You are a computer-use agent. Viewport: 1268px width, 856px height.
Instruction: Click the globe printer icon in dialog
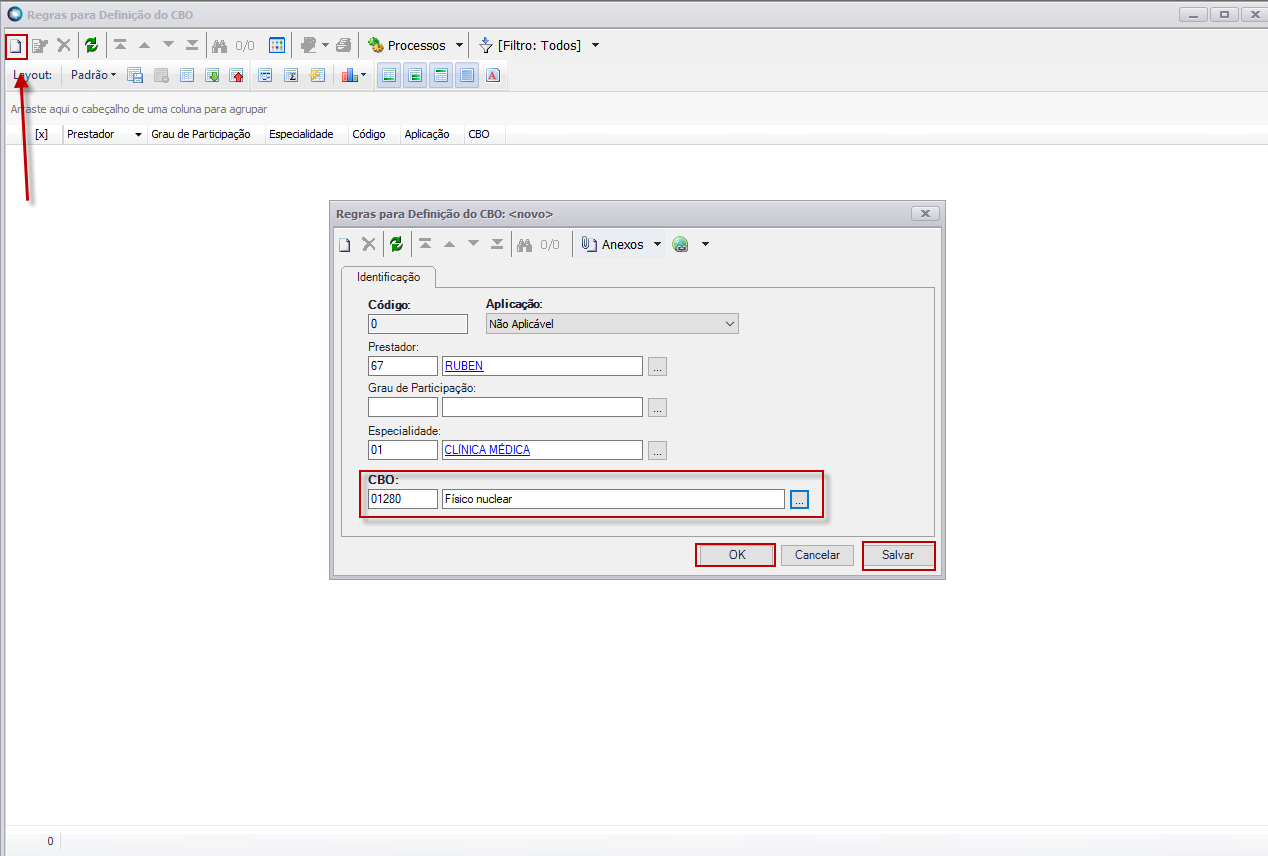[681, 245]
